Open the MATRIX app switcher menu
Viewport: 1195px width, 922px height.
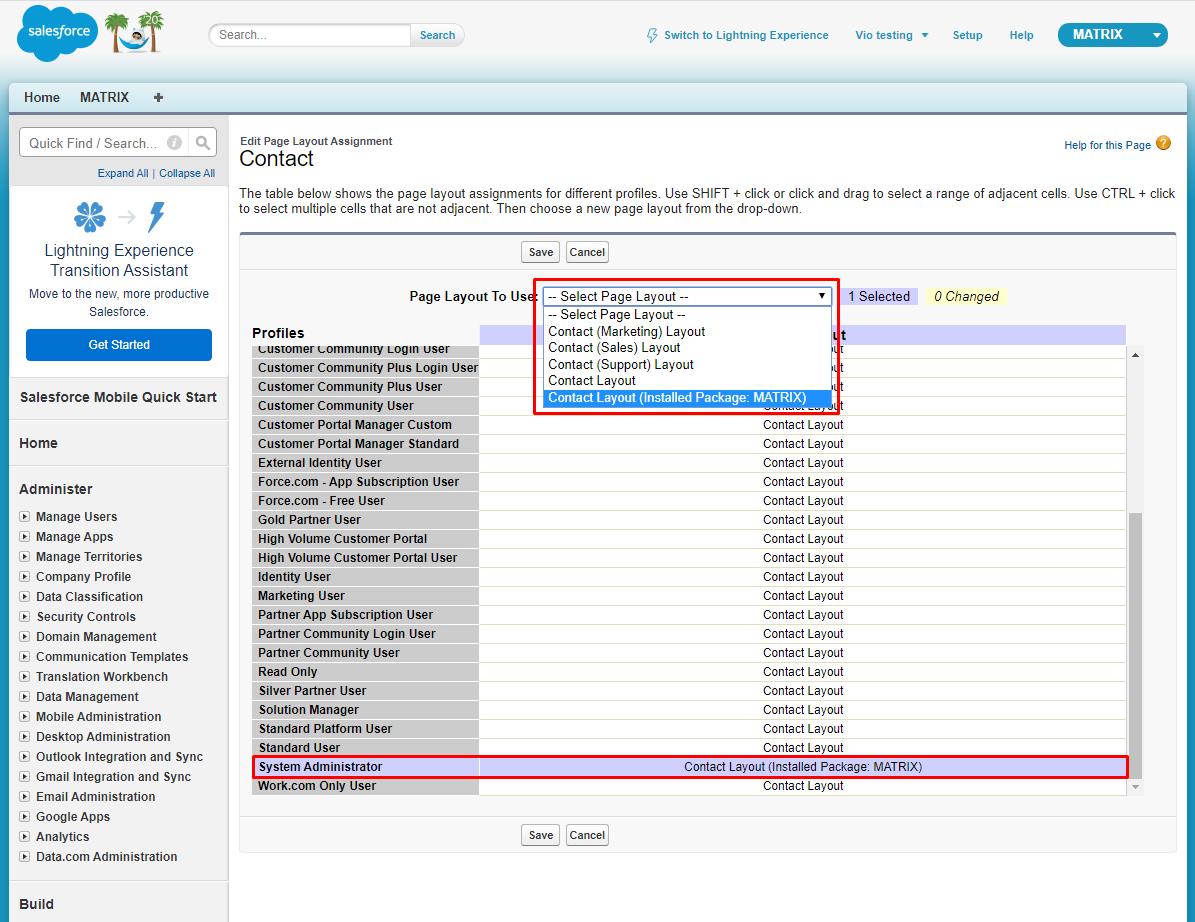click(1112, 34)
